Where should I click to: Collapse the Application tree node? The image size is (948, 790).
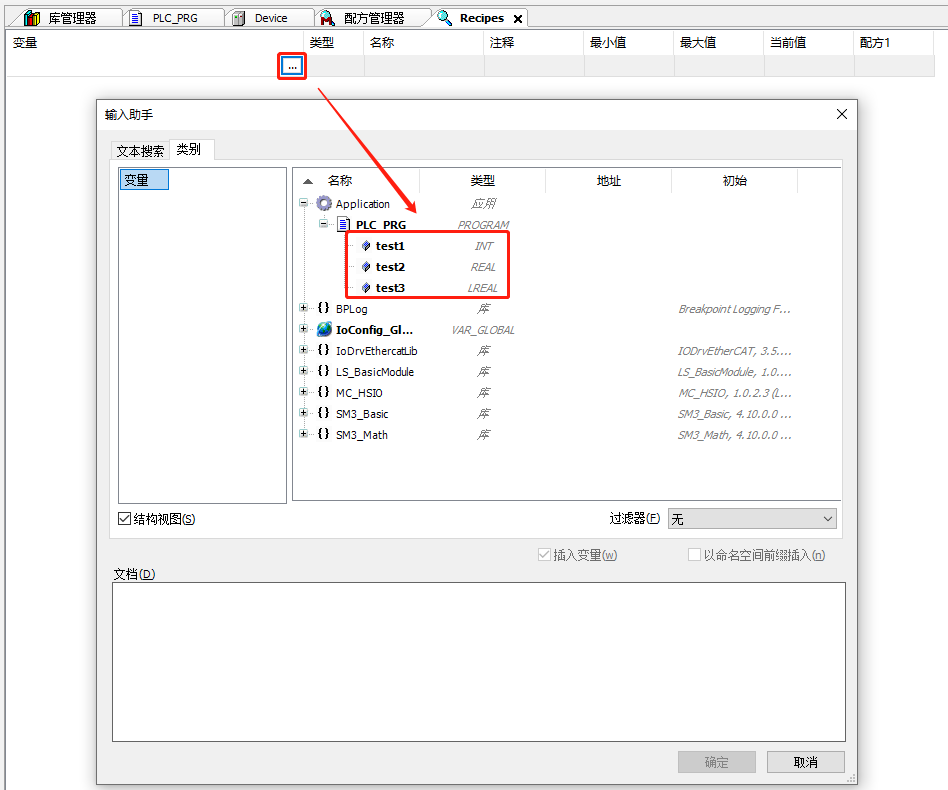303,203
